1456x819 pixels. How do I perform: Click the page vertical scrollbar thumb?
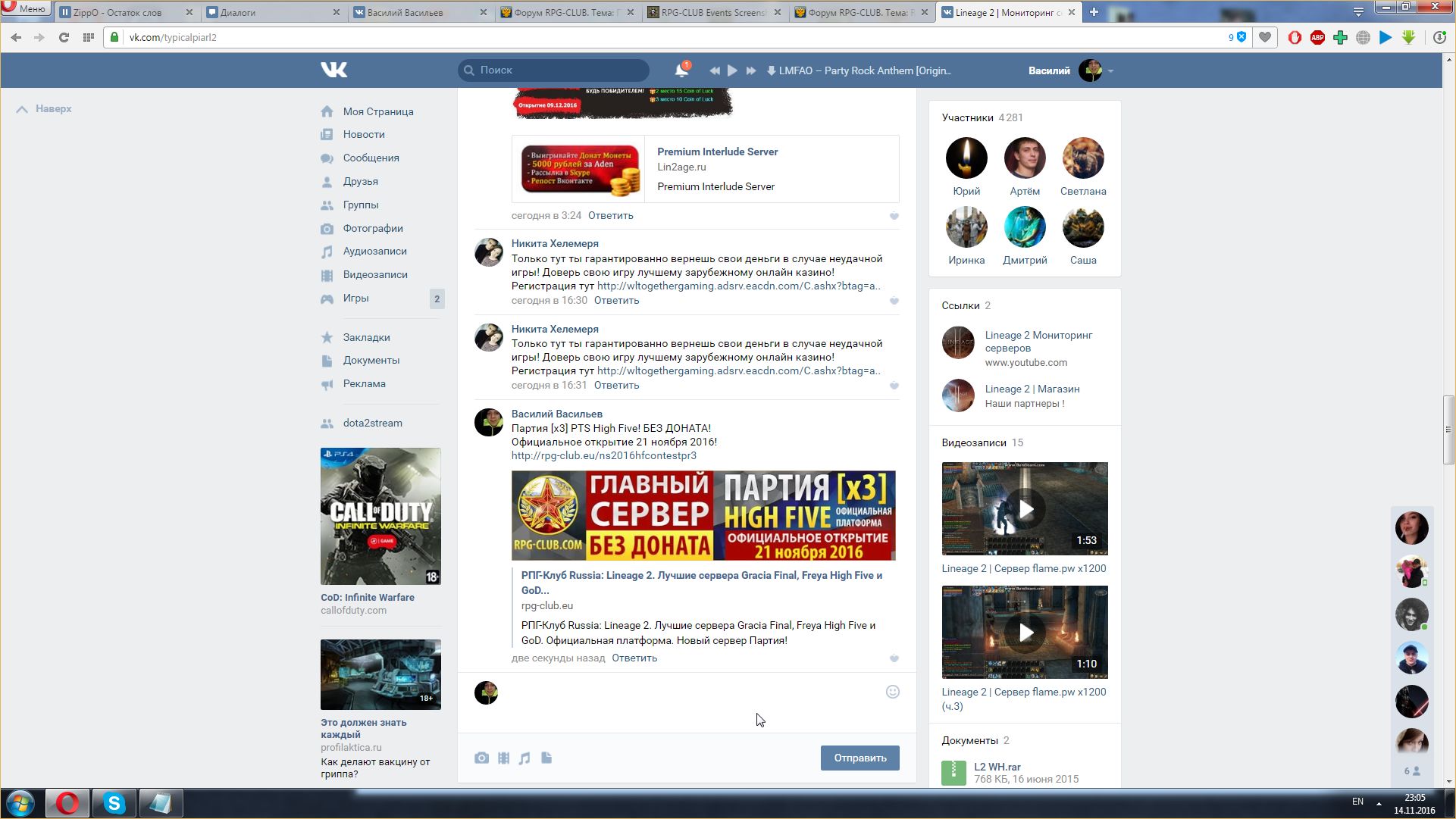[x=1448, y=430]
